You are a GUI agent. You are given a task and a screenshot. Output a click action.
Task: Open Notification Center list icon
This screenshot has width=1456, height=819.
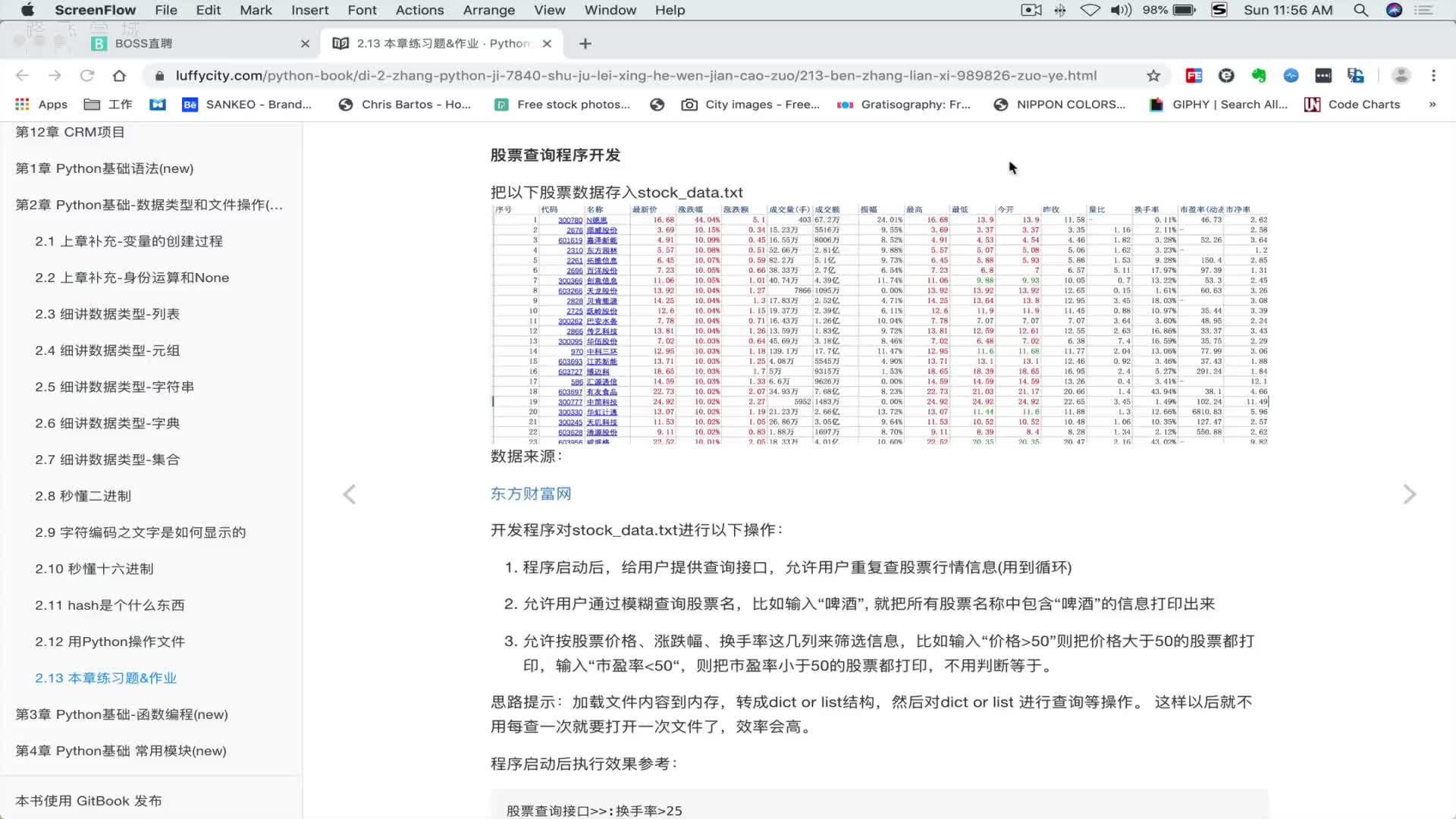click(x=1424, y=10)
